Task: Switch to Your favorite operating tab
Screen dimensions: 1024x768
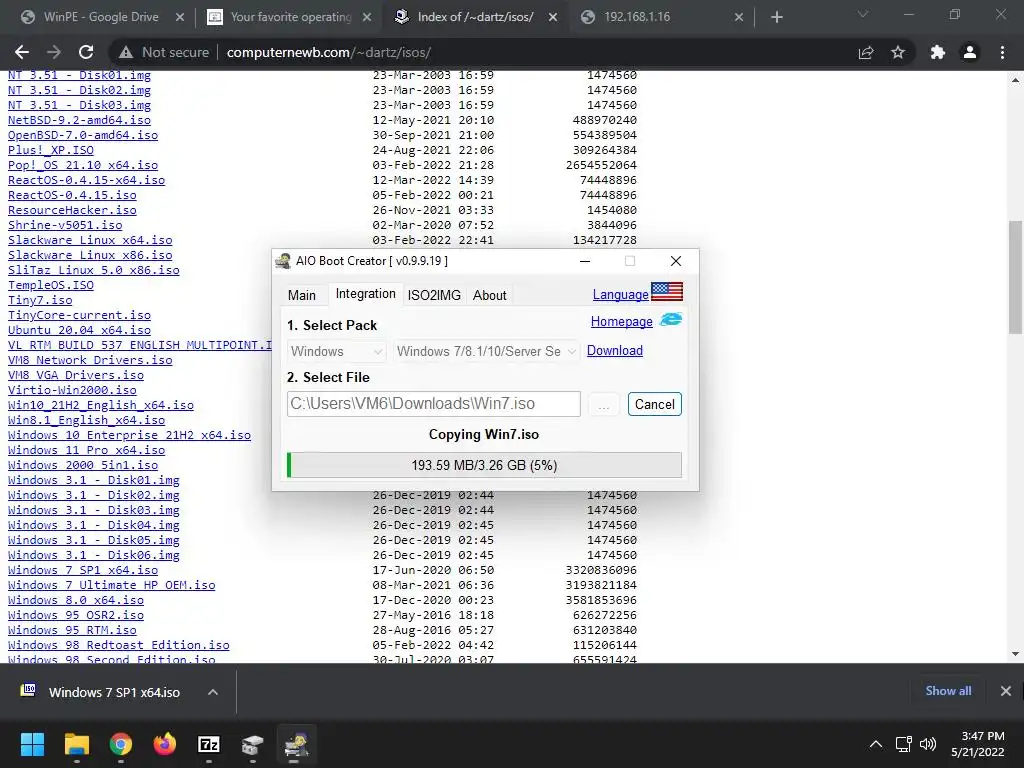Action: [x=291, y=17]
